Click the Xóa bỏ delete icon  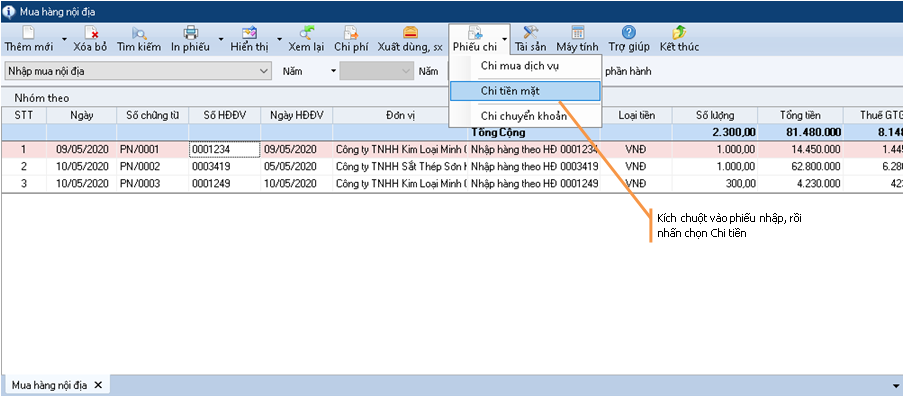(x=90, y=33)
